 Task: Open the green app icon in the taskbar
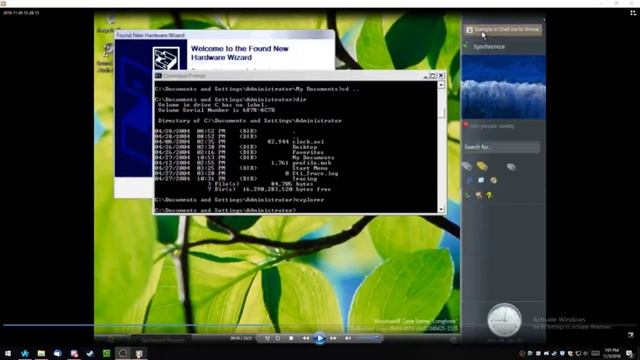(x=106, y=353)
